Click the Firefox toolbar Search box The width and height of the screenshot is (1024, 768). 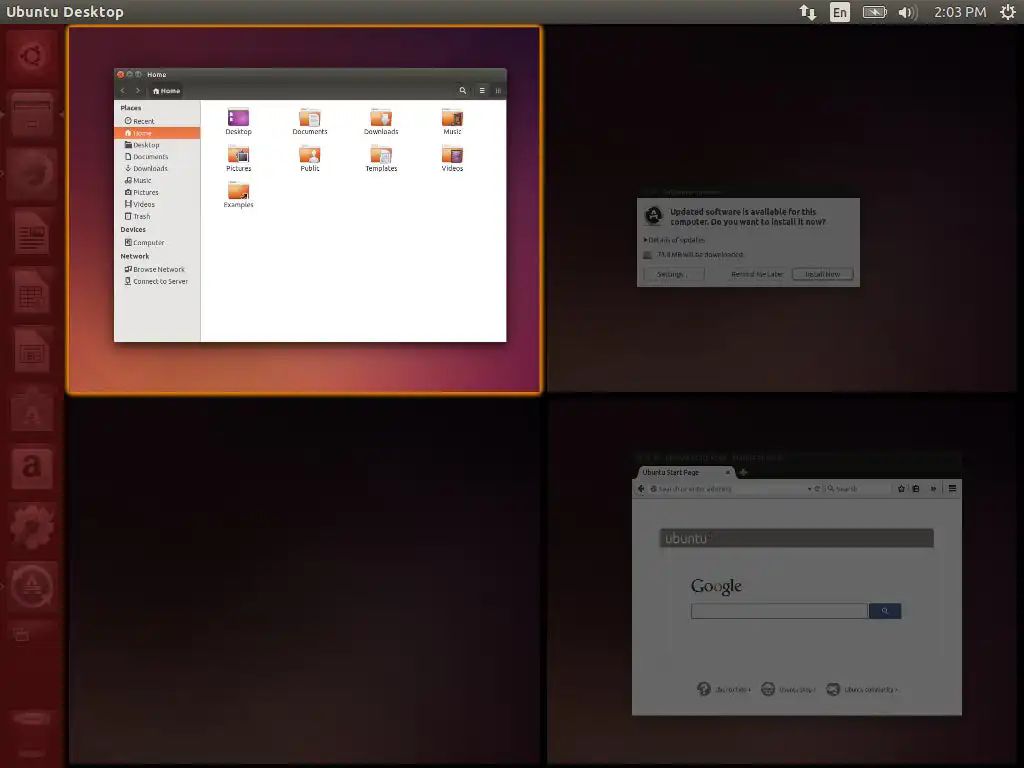pos(857,488)
